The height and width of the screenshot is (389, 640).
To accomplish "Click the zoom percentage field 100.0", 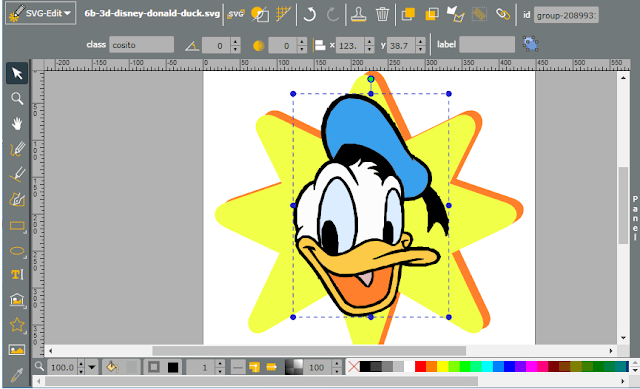I will pyautogui.click(x=62, y=367).
